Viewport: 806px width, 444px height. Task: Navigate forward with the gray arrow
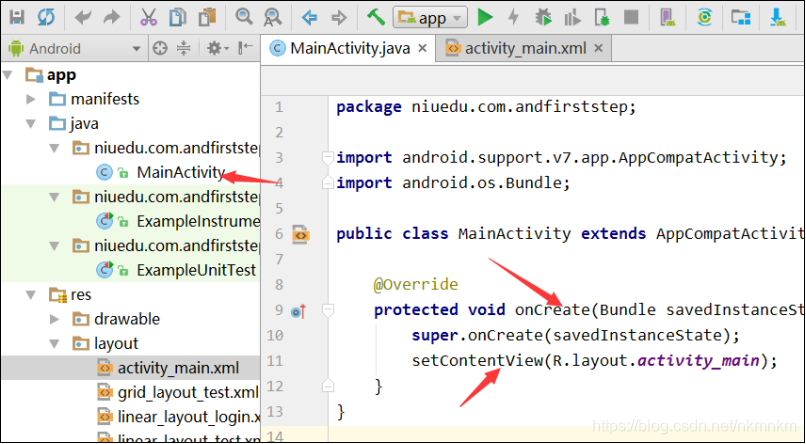339,18
